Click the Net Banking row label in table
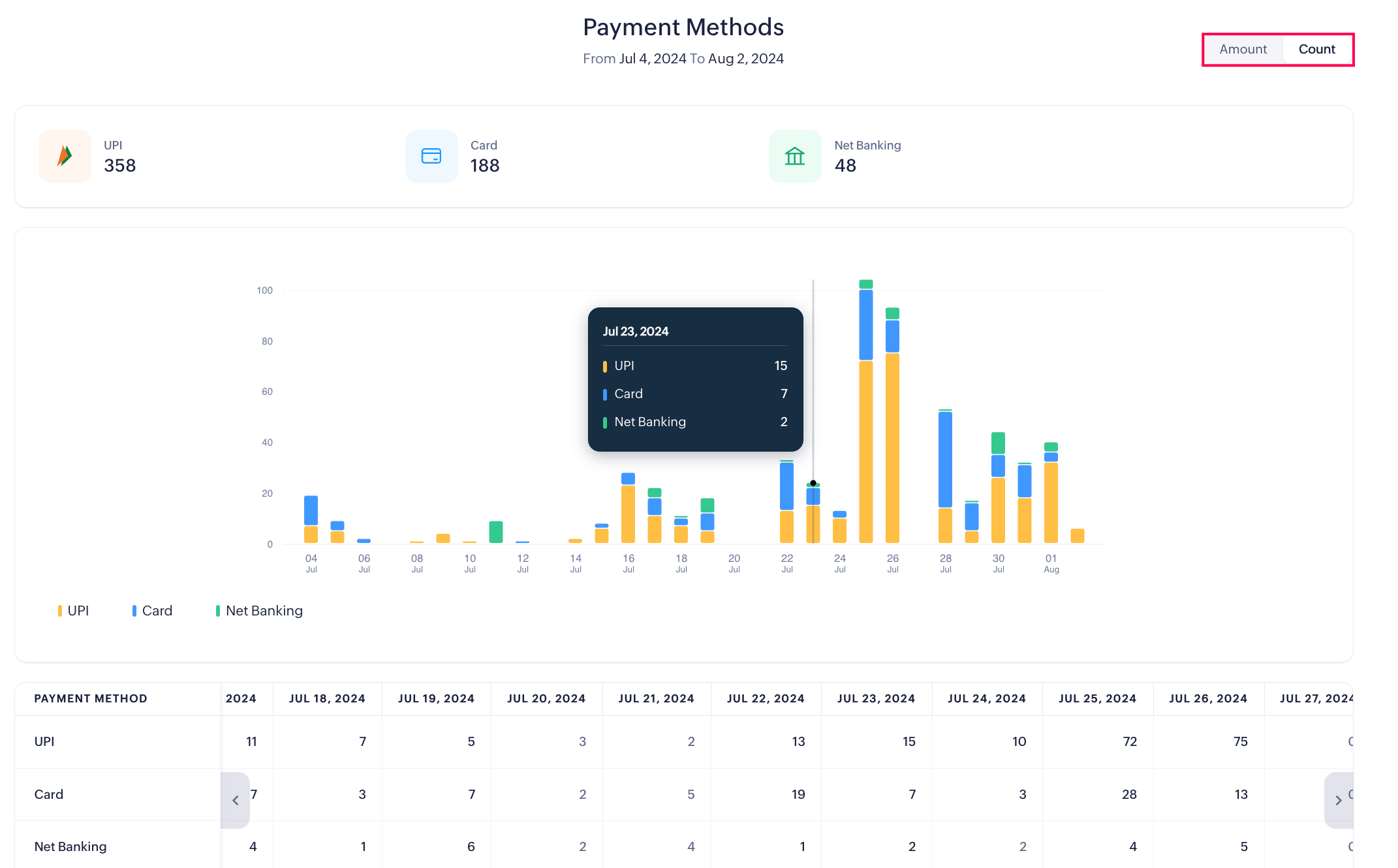The height and width of the screenshot is (868, 1398). [x=70, y=846]
